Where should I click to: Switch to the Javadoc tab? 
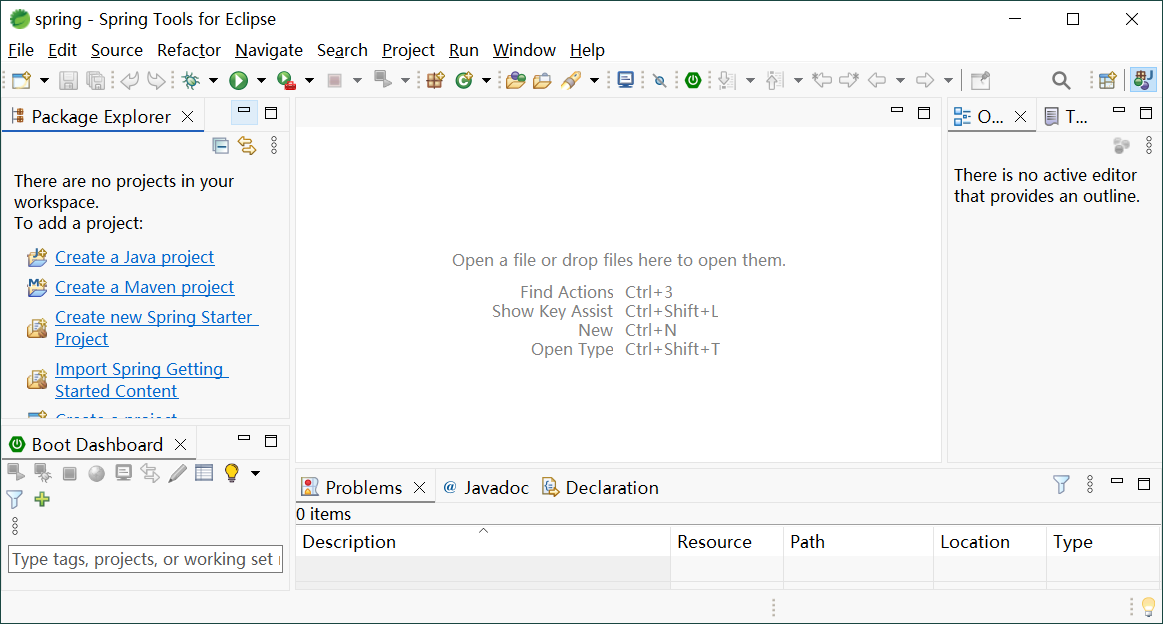(x=486, y=487)
